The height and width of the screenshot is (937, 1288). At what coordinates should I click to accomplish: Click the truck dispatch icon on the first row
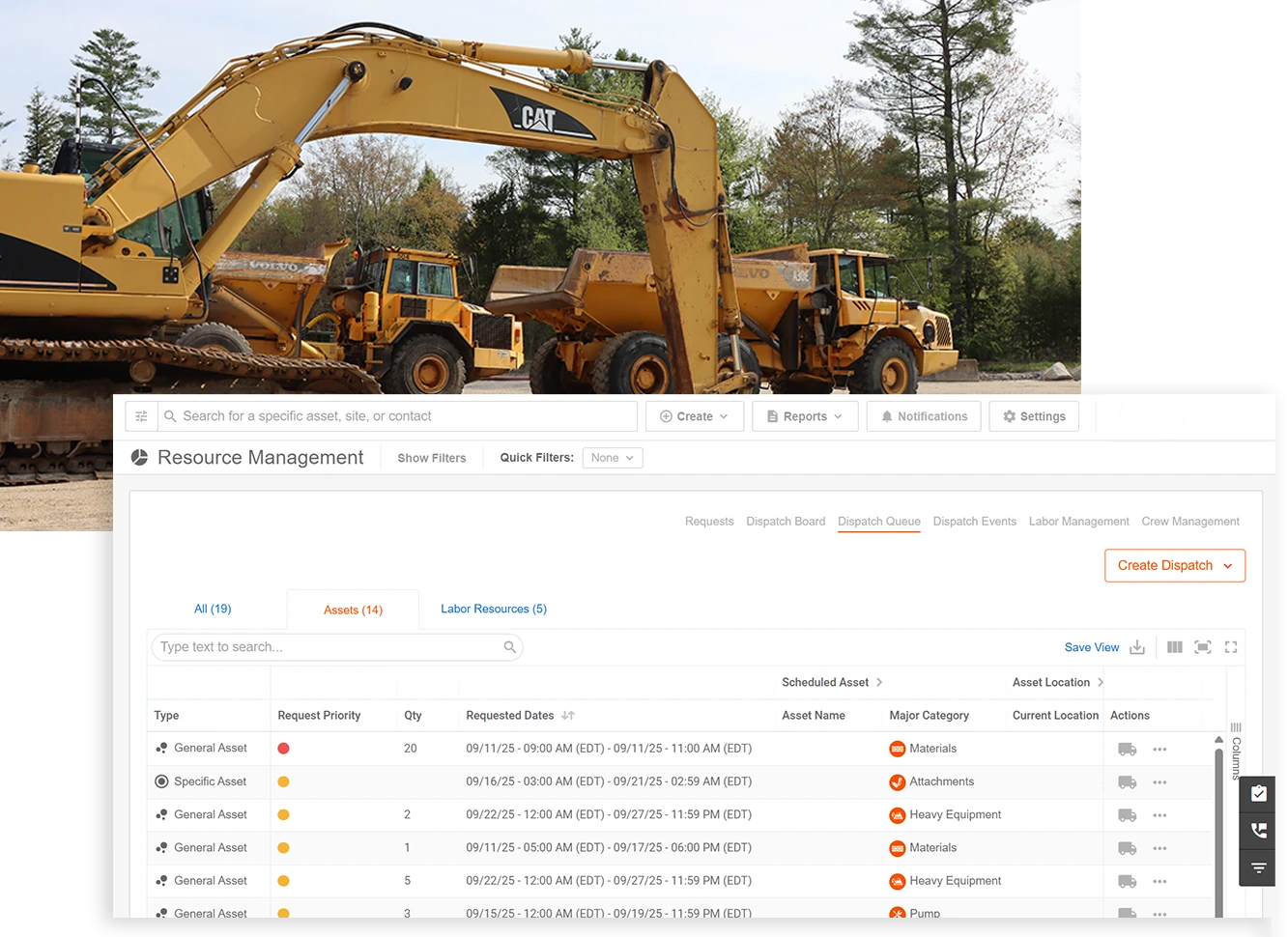pyautogui.click(x=1127, y=749)
